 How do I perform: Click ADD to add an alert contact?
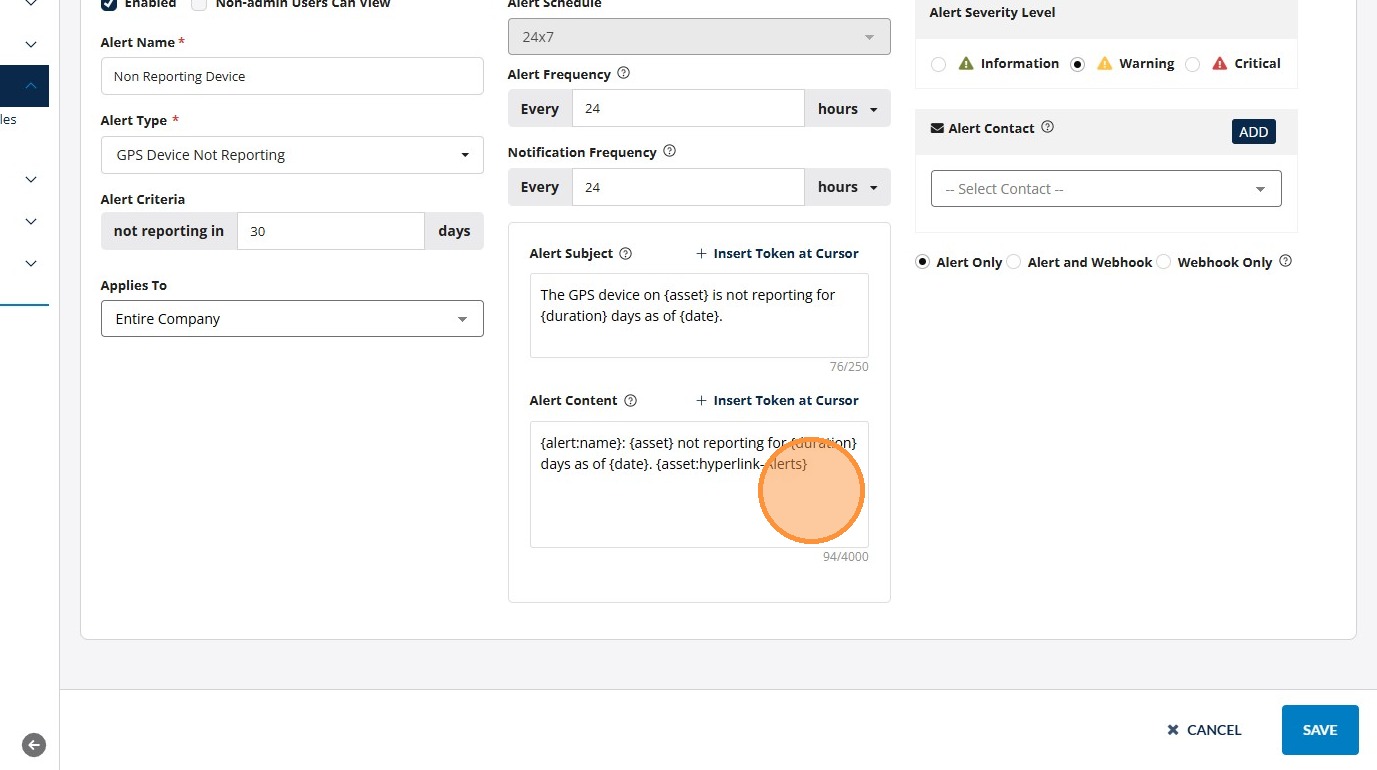(1254, 132)
